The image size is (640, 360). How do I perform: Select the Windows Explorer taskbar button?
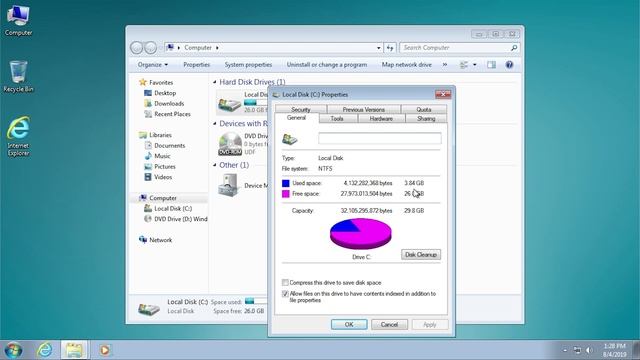pos(74,350)
